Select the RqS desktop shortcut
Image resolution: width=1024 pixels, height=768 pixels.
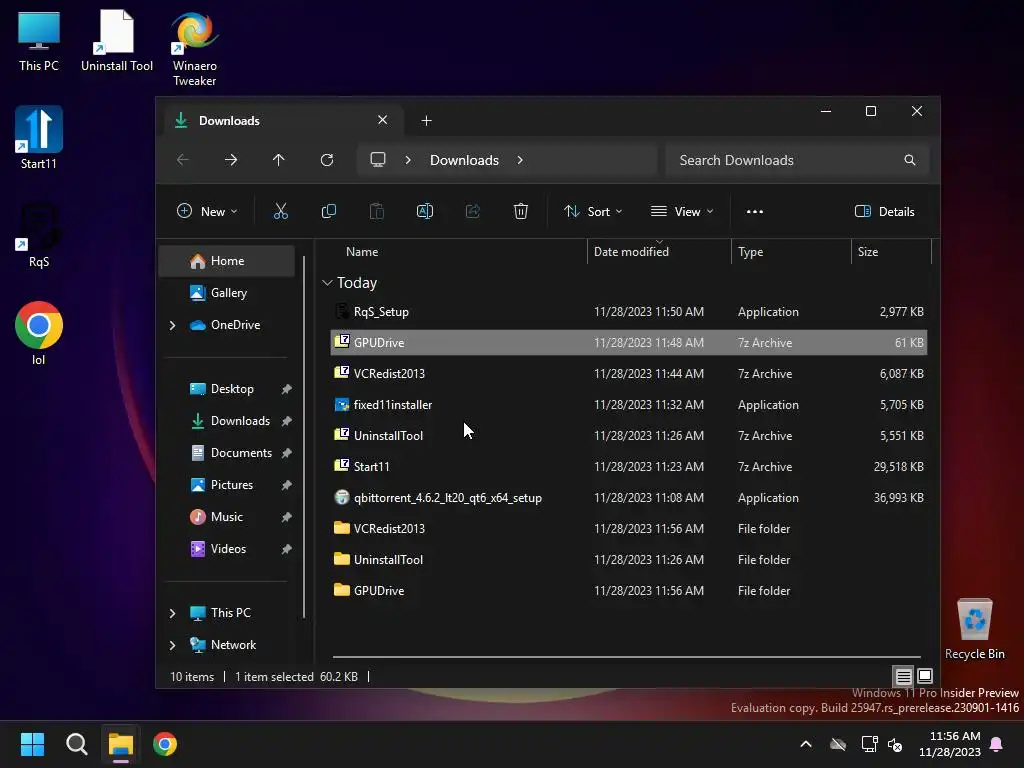39,236
